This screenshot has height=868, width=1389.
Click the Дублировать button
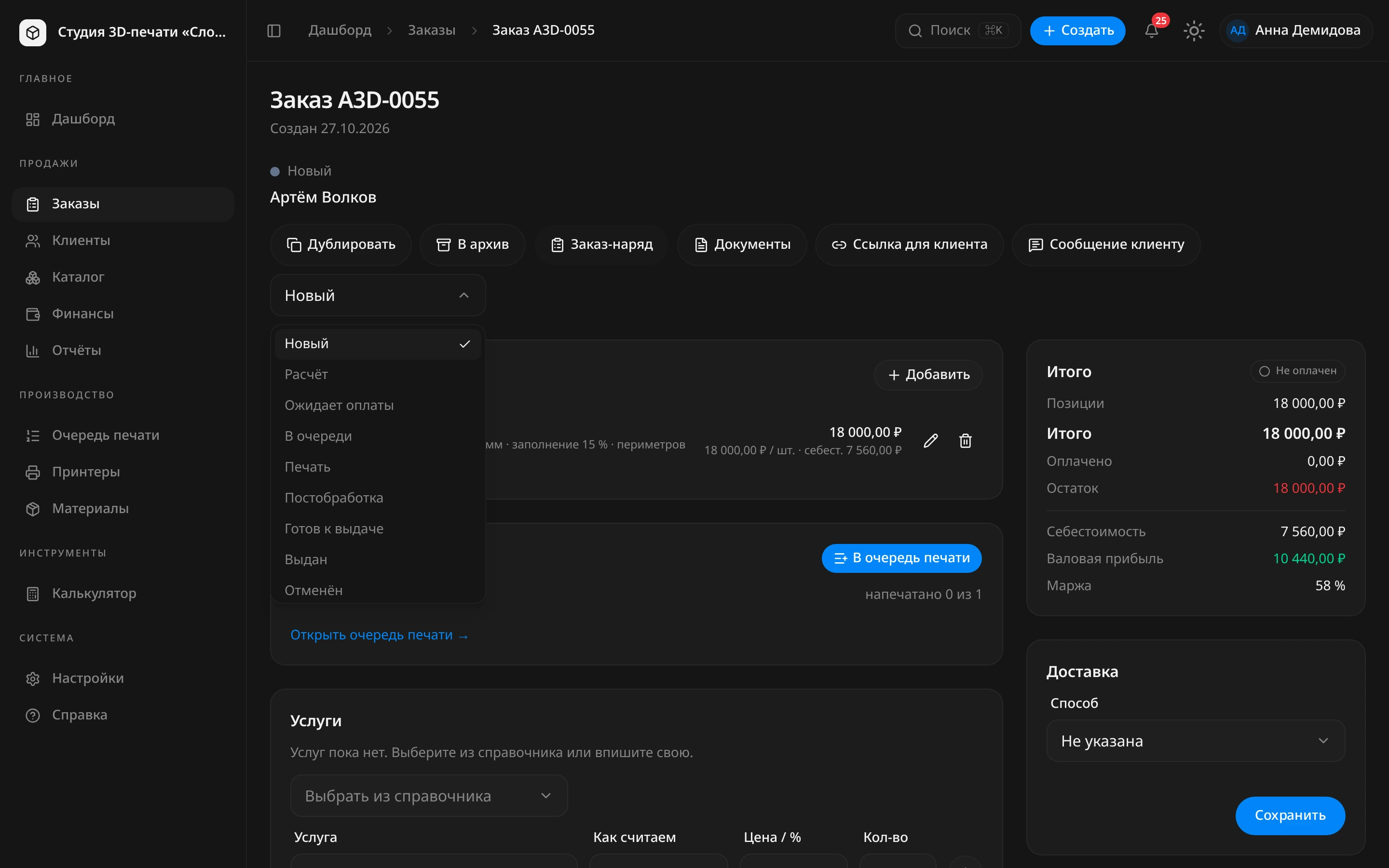click(x=341, y=244)
